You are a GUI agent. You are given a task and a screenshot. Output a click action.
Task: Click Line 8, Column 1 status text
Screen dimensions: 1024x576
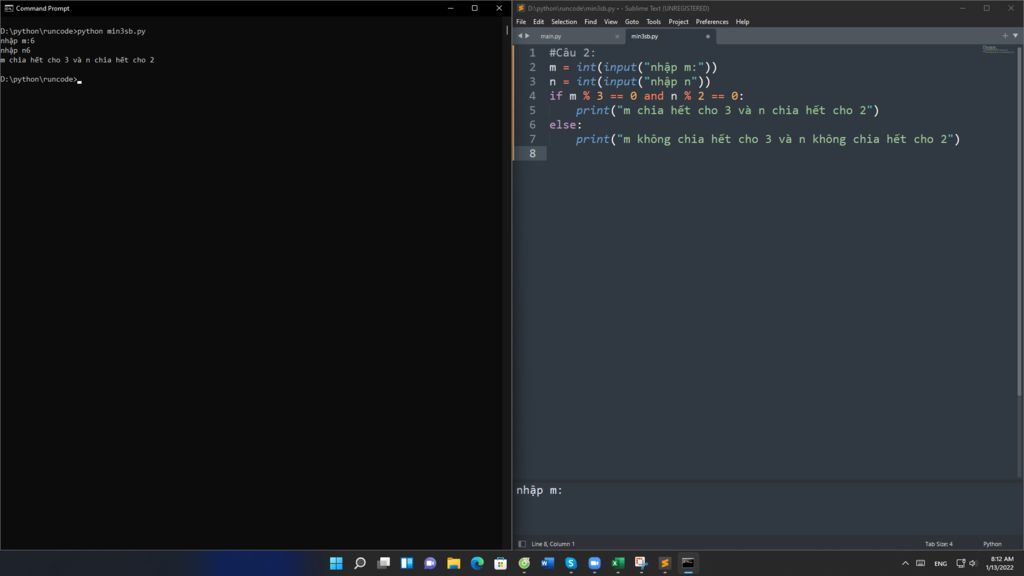pos(552,543)
